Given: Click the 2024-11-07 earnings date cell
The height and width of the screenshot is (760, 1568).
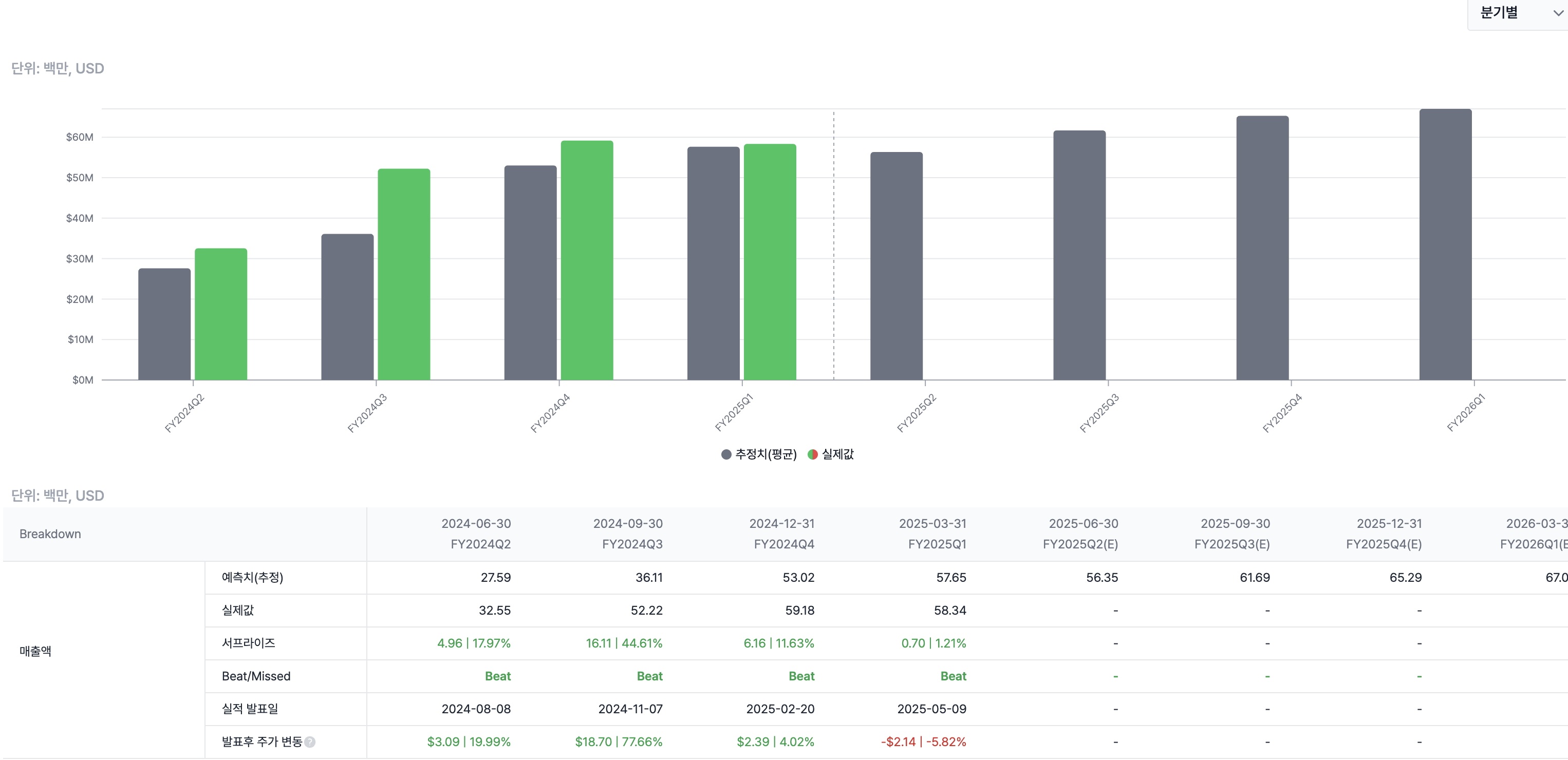Looking at the screenshot, I should click(x=630, y=709).
